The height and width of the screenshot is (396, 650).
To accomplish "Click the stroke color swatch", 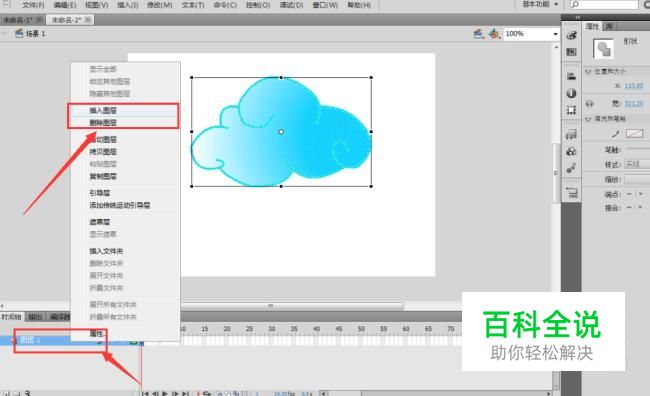I will tap(635, 134).
